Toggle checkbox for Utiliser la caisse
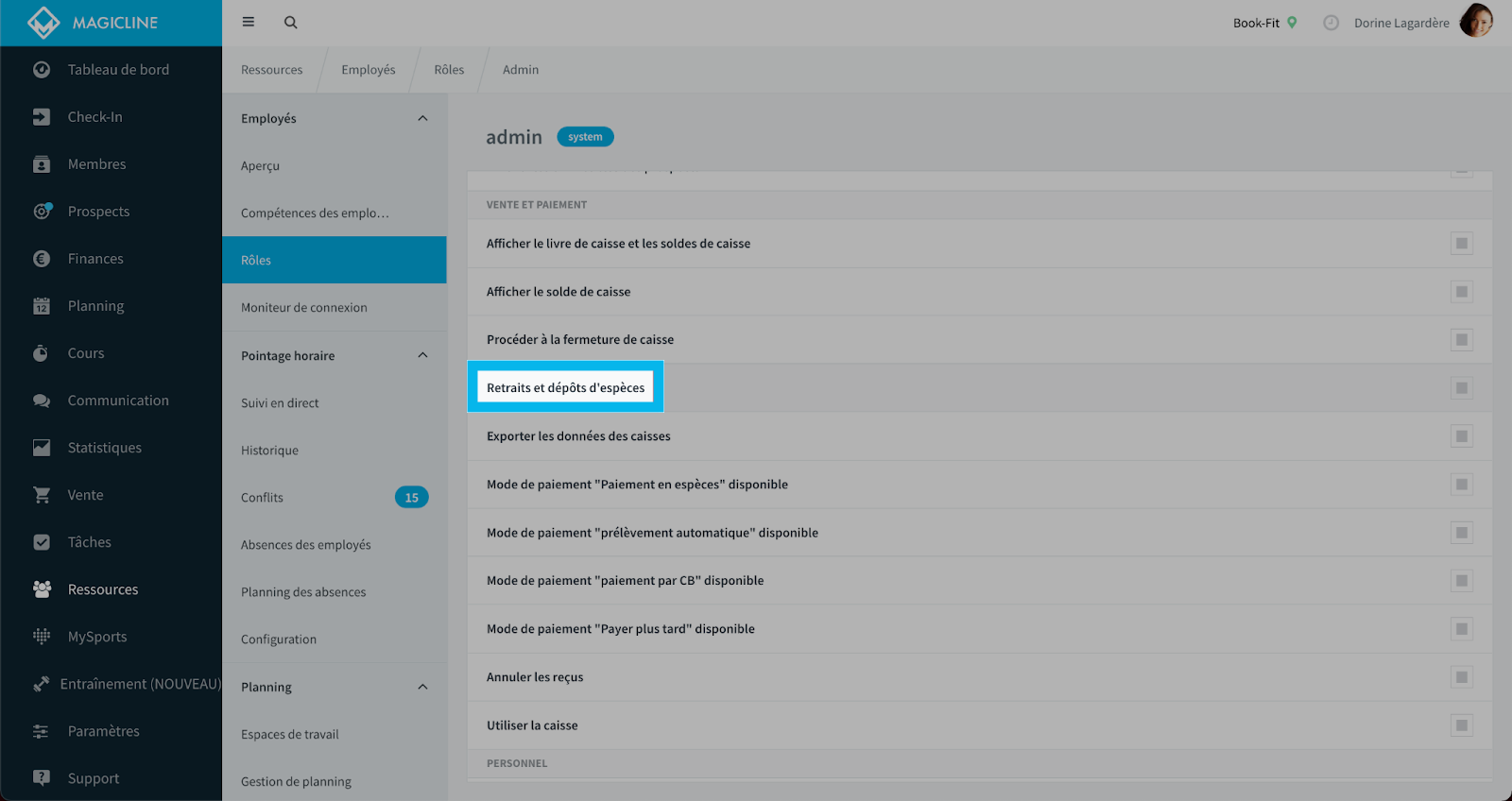 click(x=1462, y=725)
